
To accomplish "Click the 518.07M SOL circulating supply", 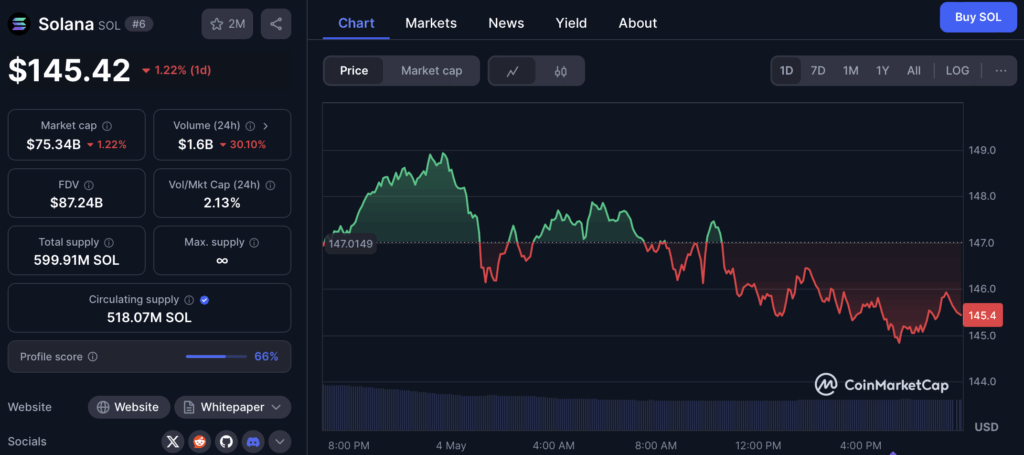I will pos(150,318).
